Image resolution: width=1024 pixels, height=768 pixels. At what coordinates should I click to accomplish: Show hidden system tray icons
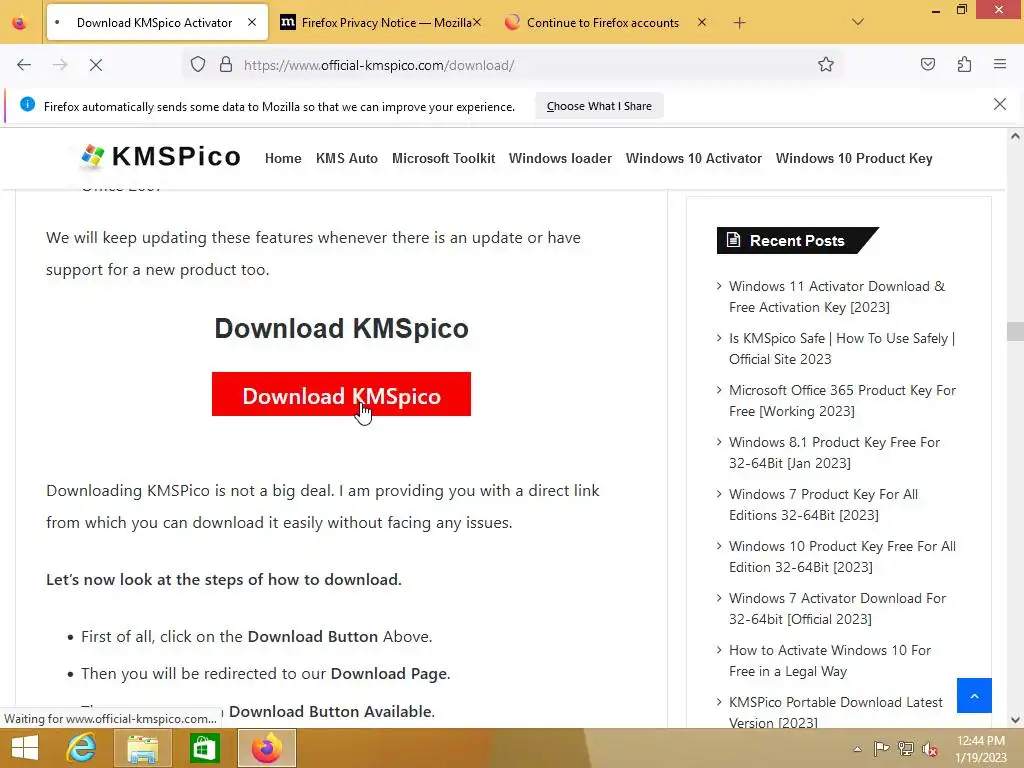(x=857, y=749)
